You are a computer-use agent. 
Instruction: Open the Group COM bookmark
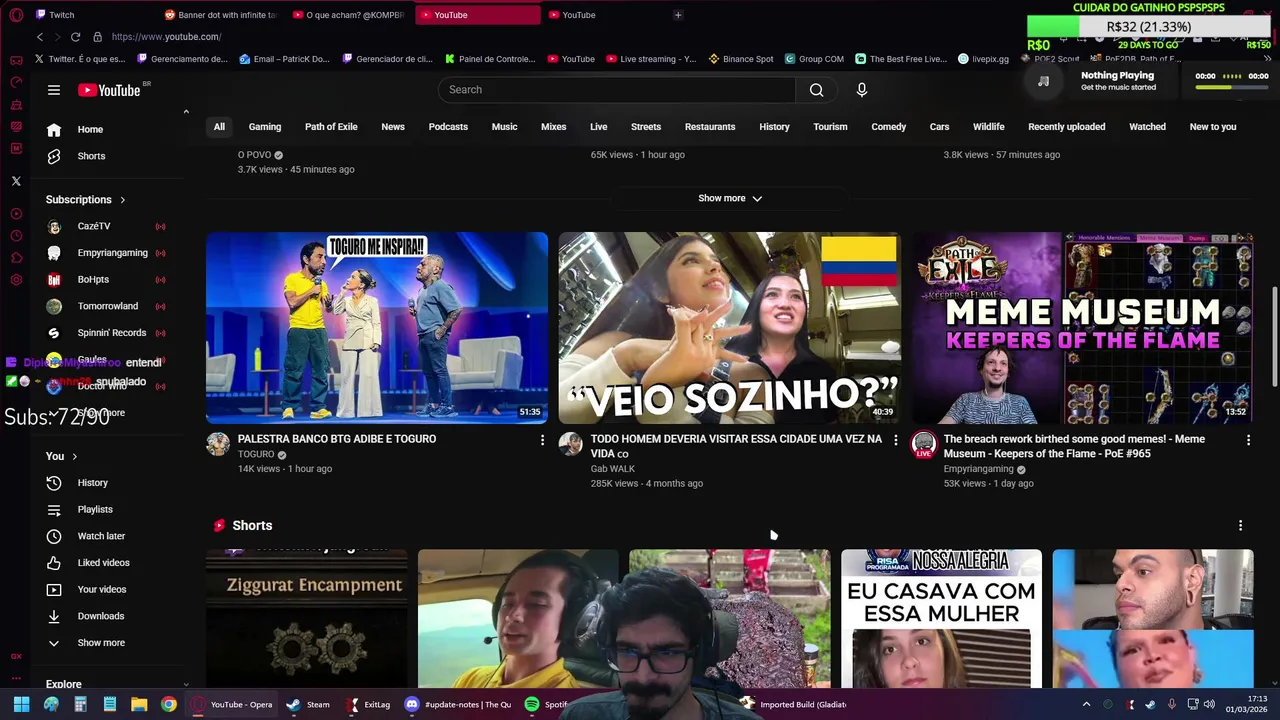814,59
